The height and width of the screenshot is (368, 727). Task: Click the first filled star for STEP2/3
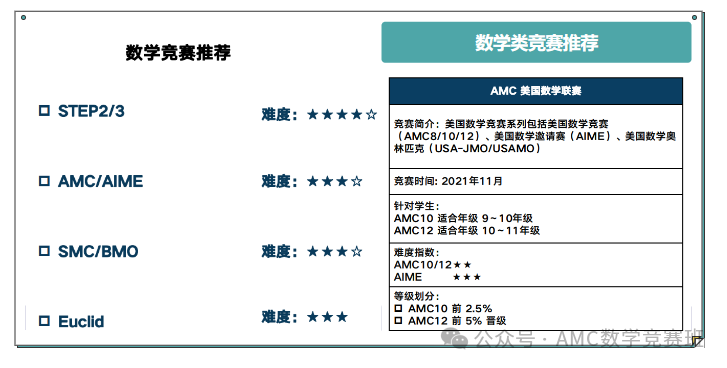pyautogui.click(x=313, y=114)
